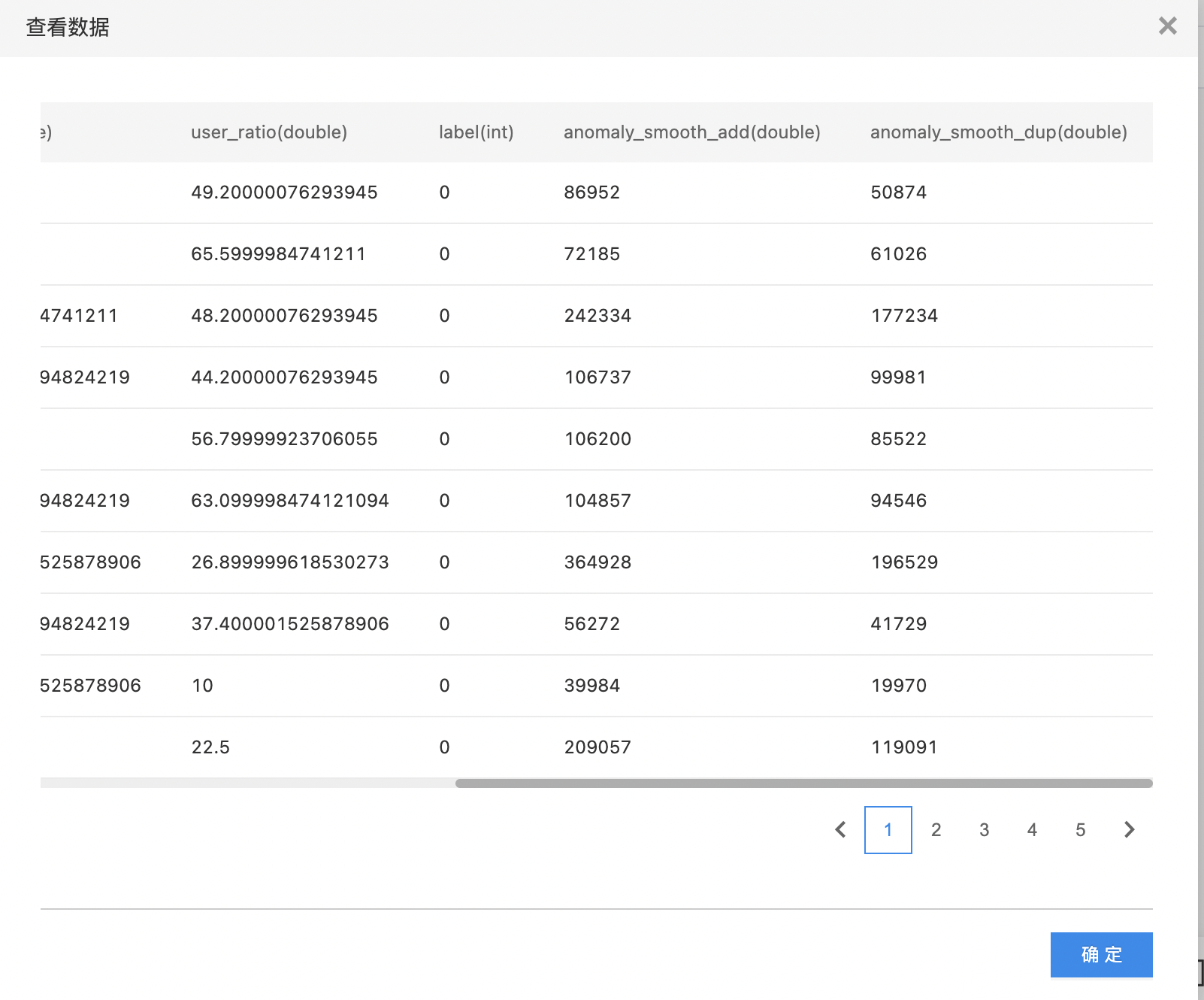1204x1000 pixels.
Task: Jump to page 3
Action: coord(984,829)
